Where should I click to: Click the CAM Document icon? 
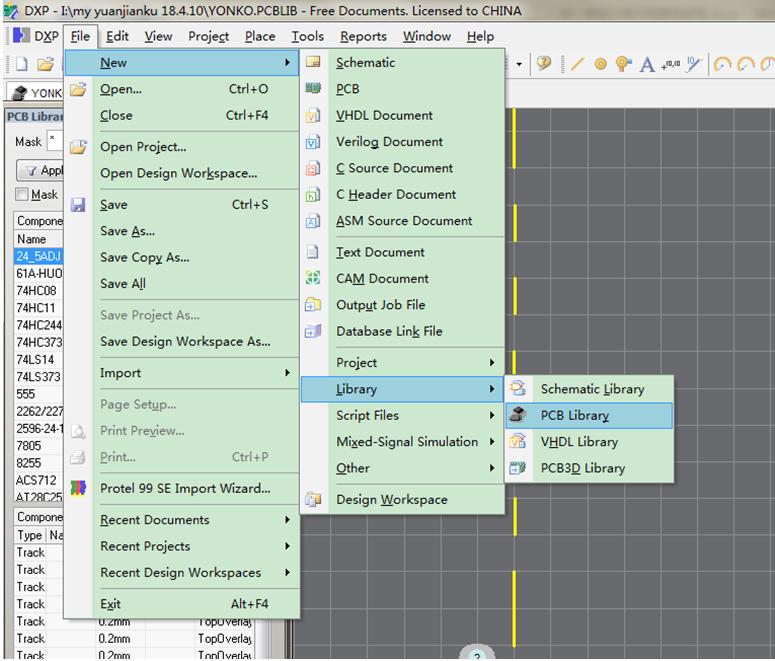pyautogui.click(x=313, y=278)
